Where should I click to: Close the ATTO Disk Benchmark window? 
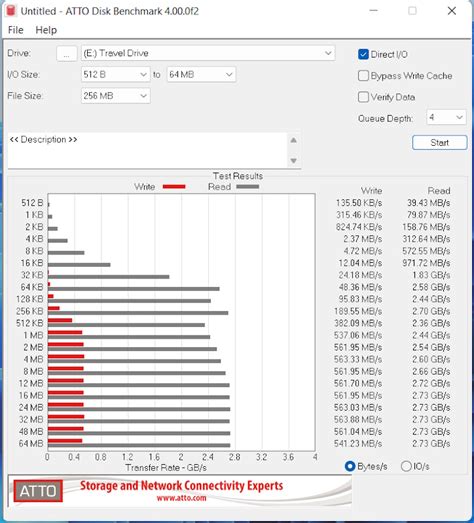452,11
